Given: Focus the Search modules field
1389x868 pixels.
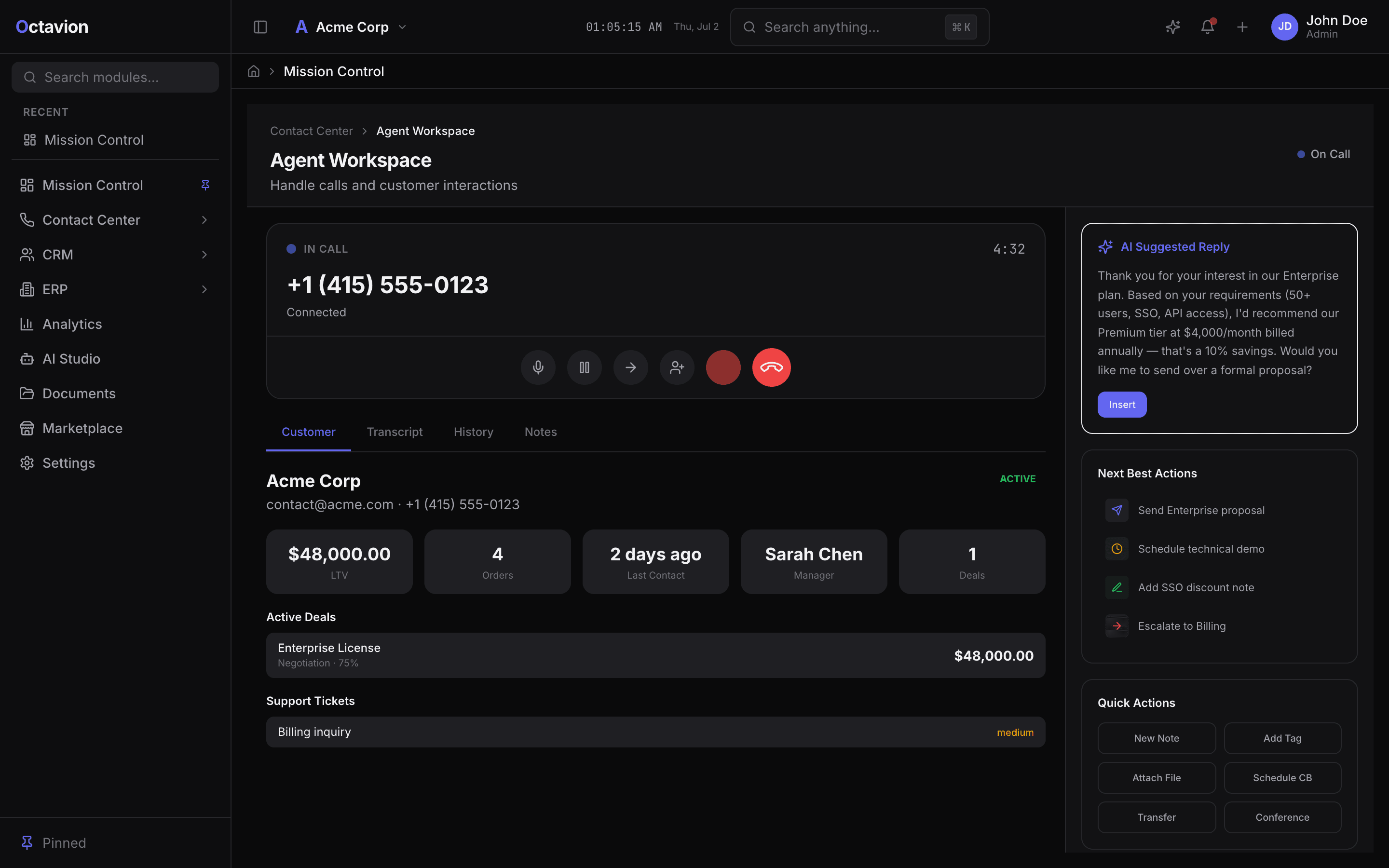Looking at the screenshot, I should 115,77.
